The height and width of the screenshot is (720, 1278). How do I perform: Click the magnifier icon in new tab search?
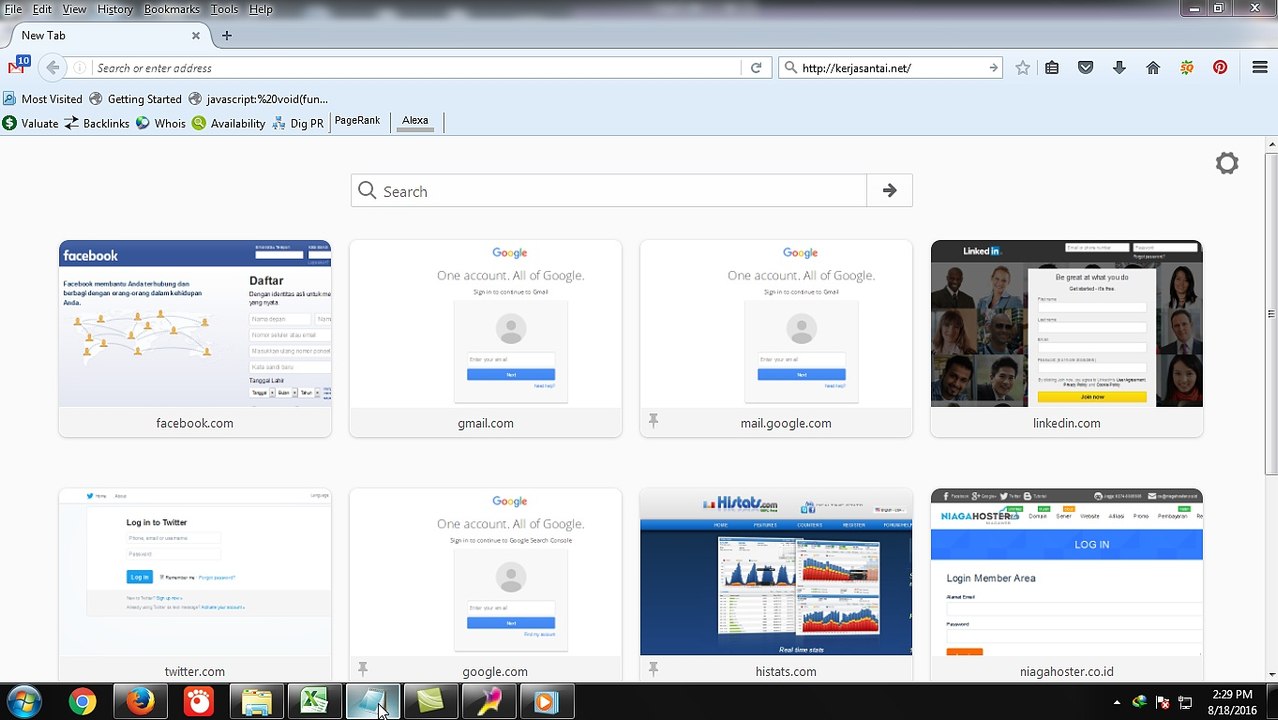[367, 191]
